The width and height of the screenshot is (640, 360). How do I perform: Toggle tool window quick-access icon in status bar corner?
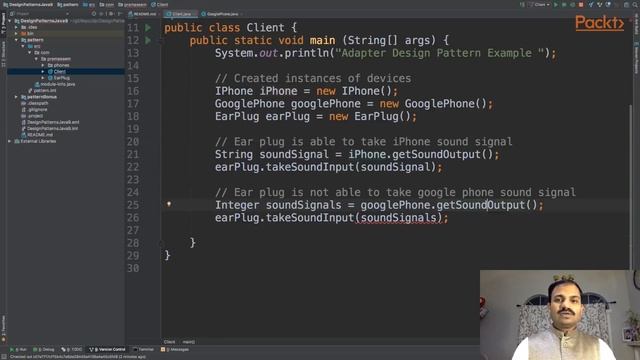(4, 357)
